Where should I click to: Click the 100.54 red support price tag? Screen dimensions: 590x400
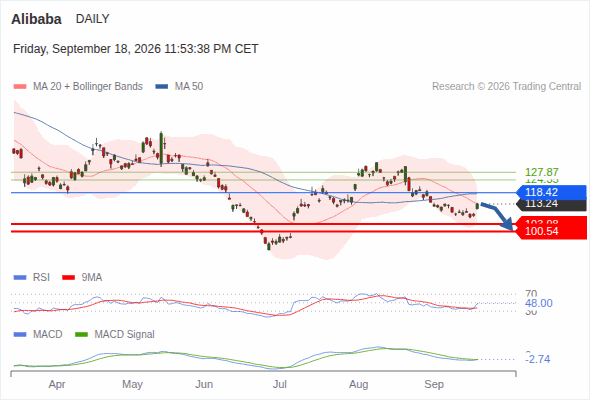[x=552, y=231]
